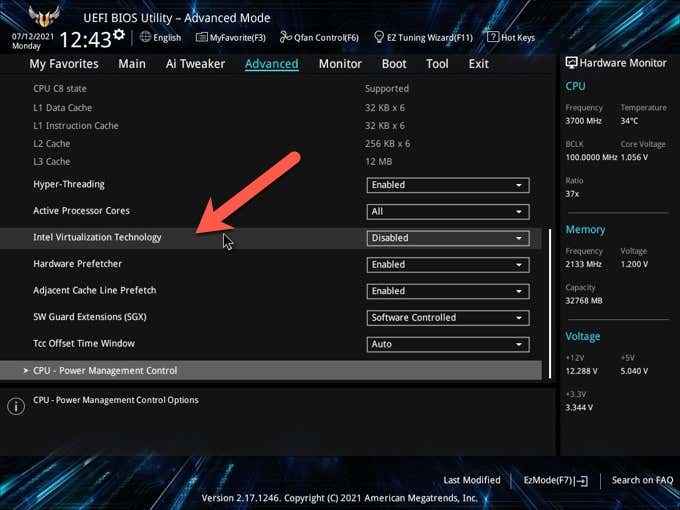Viewport: 680px width, 510px height.
Task: Click the 12:43 clock display
Action: pyautogui.click(x=85, y=40)
